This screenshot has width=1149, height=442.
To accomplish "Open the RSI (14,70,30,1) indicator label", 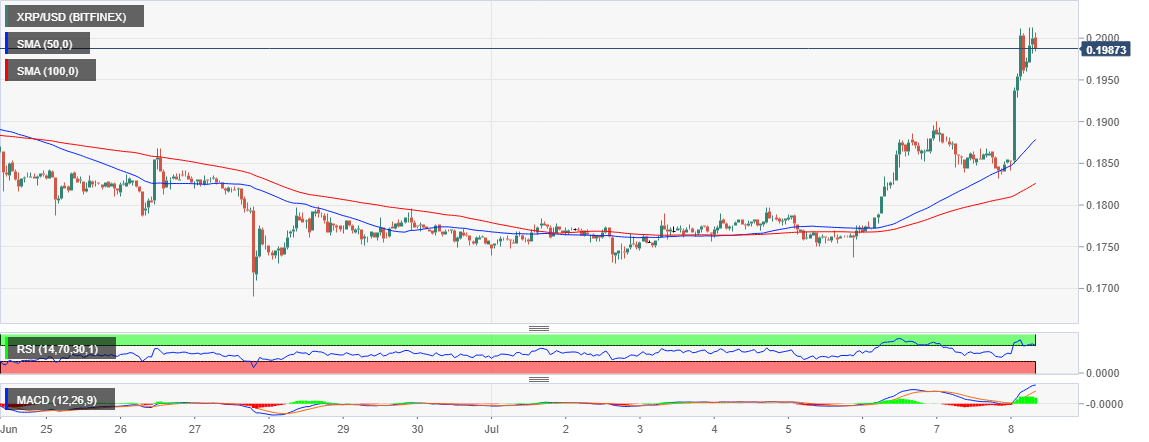I will pos(61,349).
